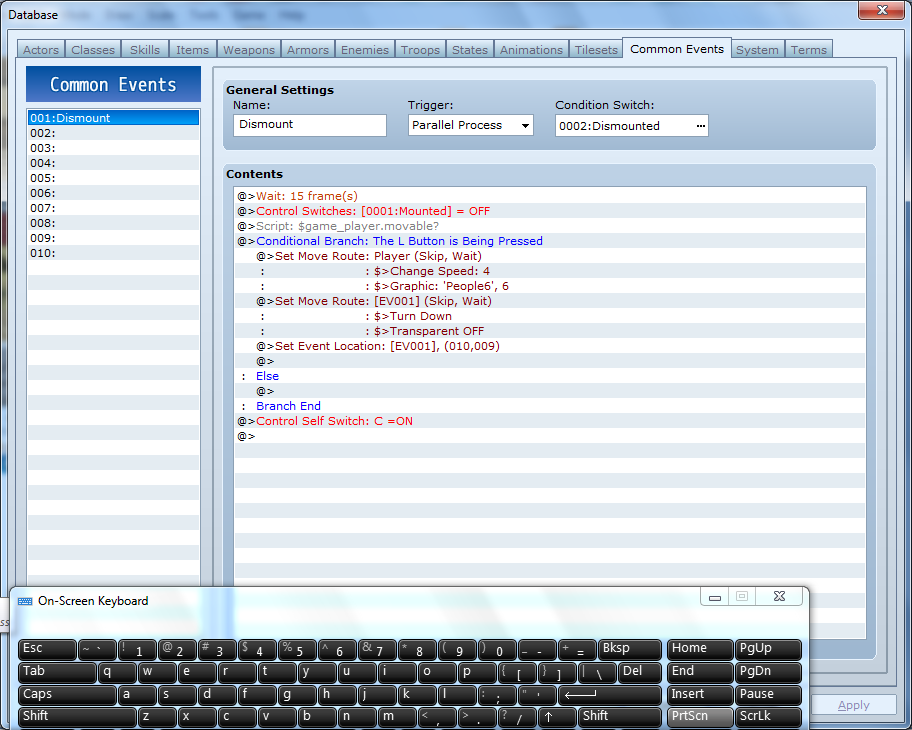Select Set Move Route: [EV001] command

pos(550,301)
